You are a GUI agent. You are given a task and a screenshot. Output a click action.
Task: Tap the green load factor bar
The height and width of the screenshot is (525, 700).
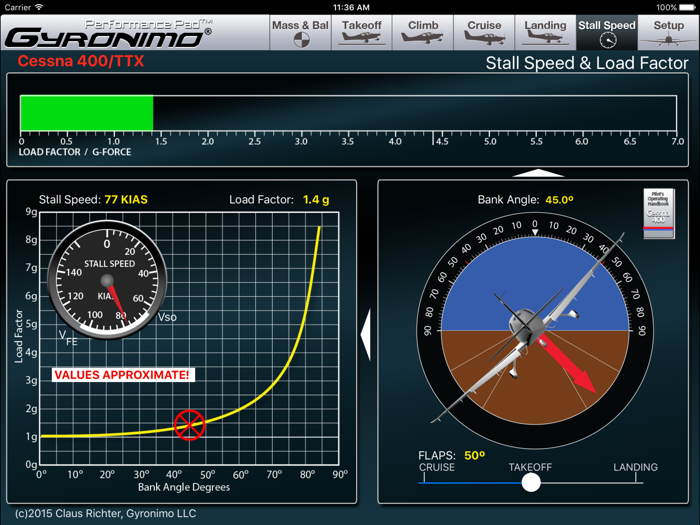[87, 113]
